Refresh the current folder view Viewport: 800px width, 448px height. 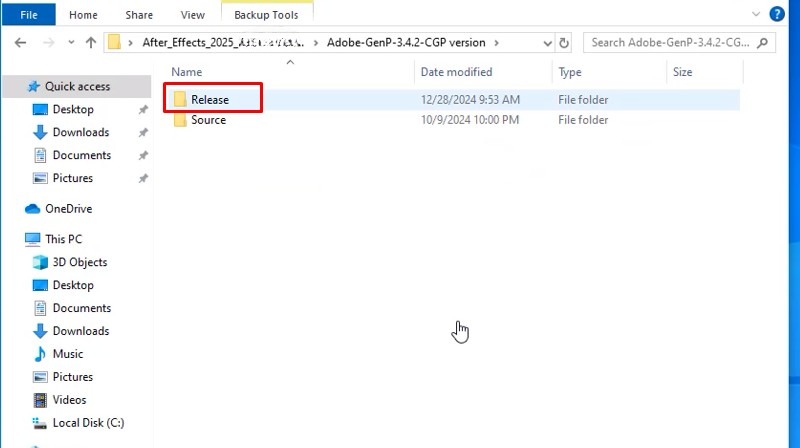tap(565, 43)
